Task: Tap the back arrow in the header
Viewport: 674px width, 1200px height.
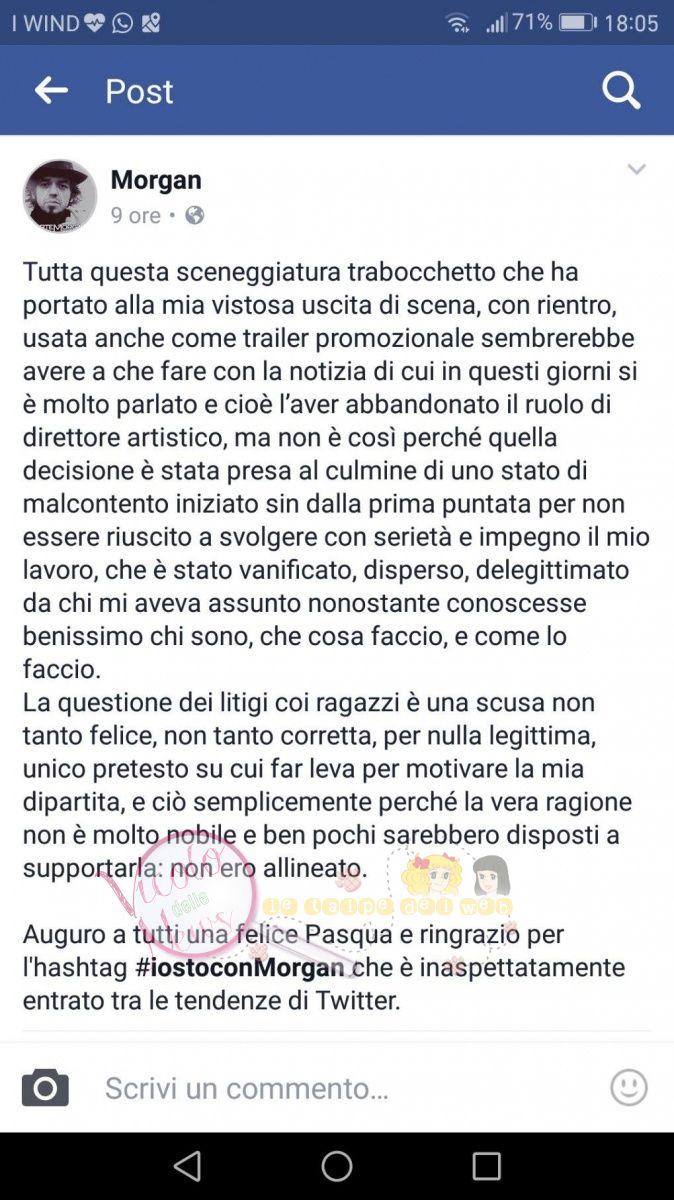Action: click(51, 91)
